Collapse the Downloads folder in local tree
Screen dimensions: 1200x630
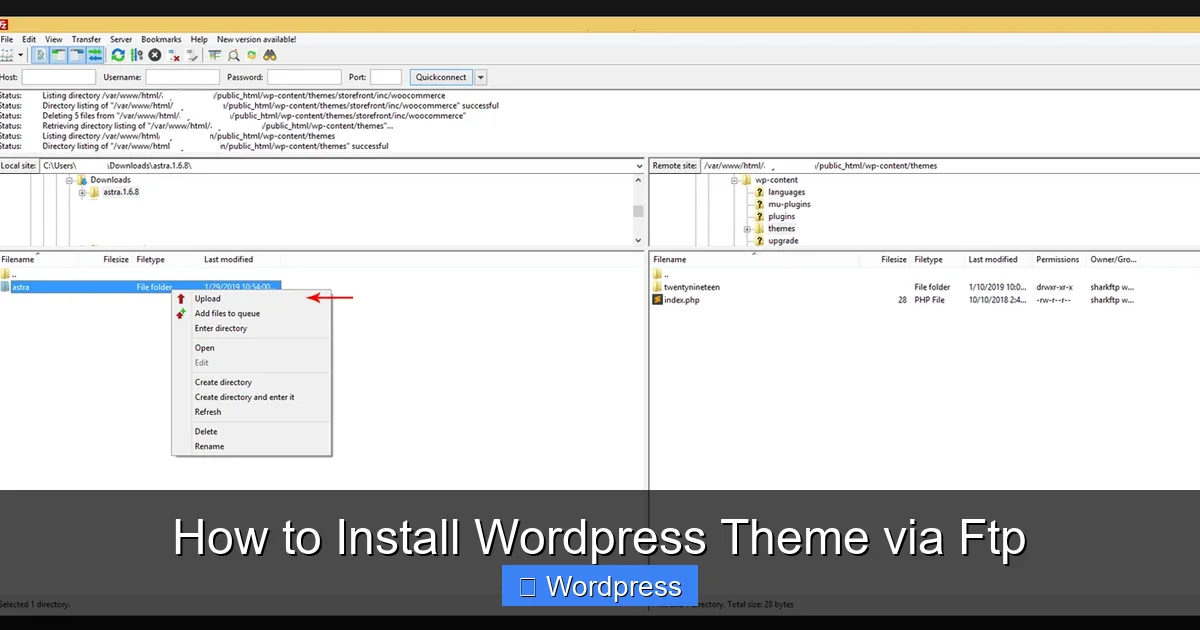[x=70, y=180]
